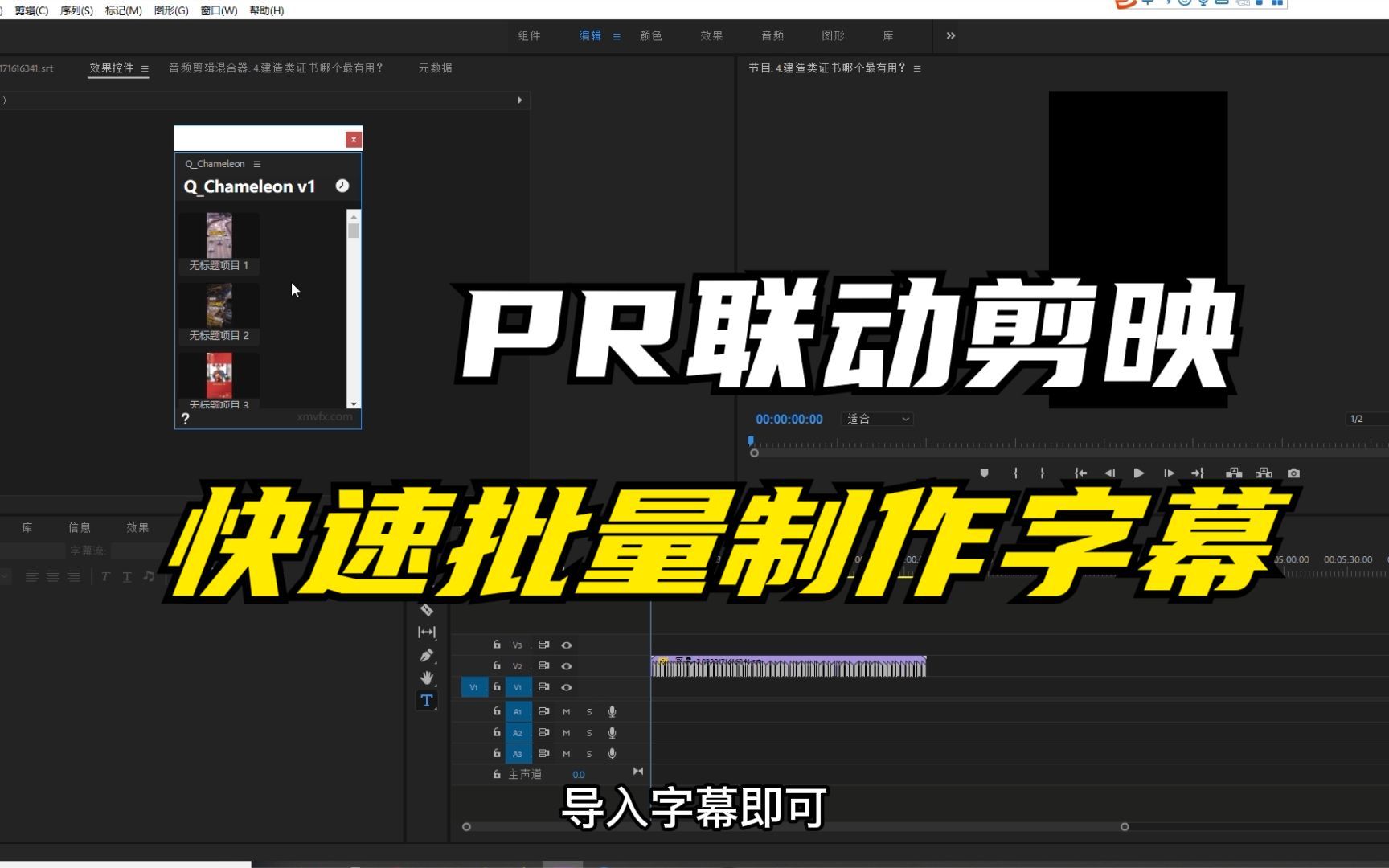Open the Q_Chameleon panel menu
This screenshot has width=1389, height=868.
click(x=257, y=164)
